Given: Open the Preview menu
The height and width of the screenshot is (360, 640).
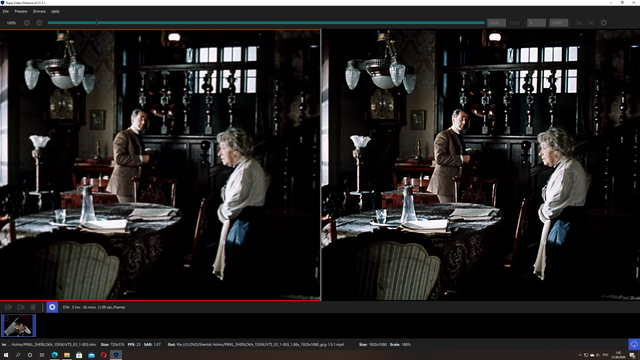Looking at the screenshot, I should pyautogui.click(x=21, y=11).
